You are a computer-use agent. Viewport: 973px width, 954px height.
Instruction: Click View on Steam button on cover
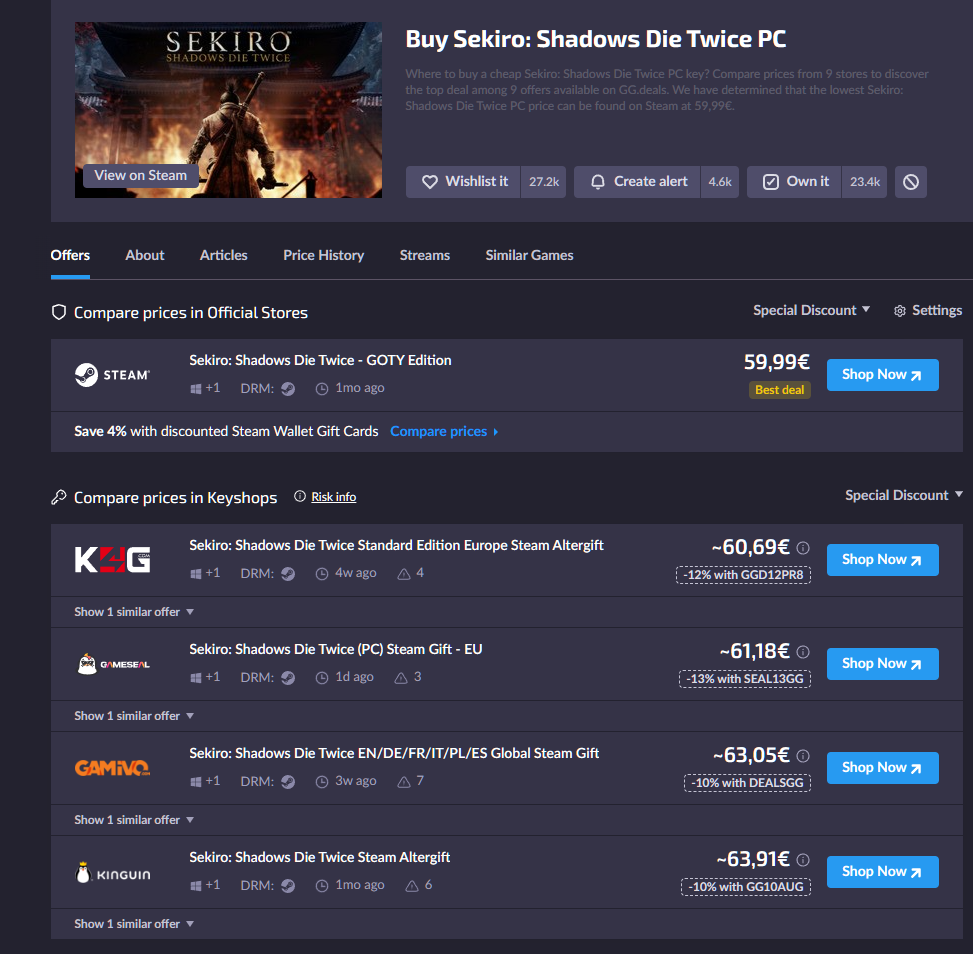tap(140, 176)
